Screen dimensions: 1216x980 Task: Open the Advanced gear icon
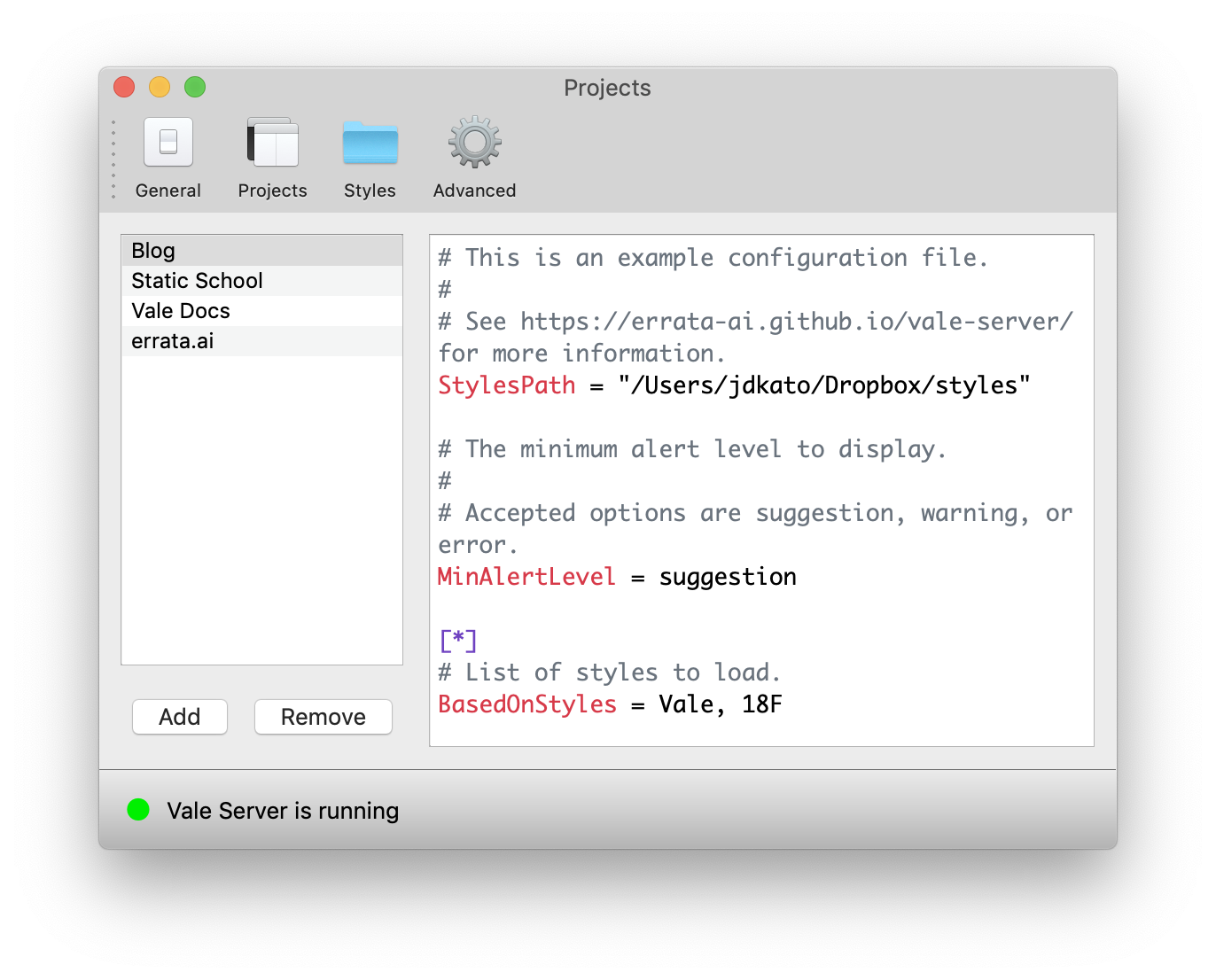click(x=475, y=142)
